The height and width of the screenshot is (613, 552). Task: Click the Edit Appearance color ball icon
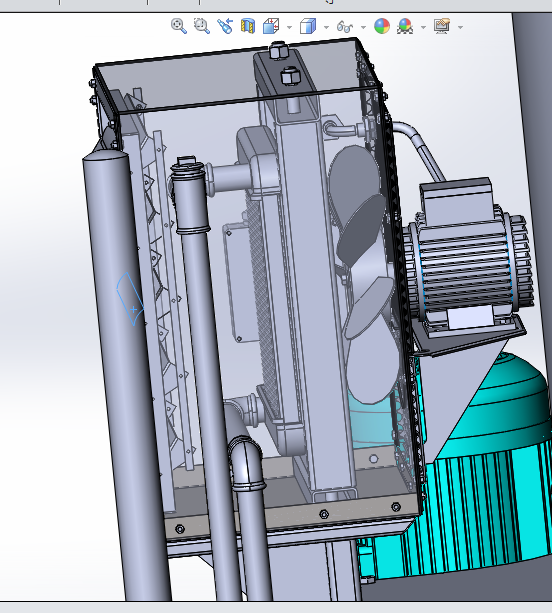pos(382,26)
